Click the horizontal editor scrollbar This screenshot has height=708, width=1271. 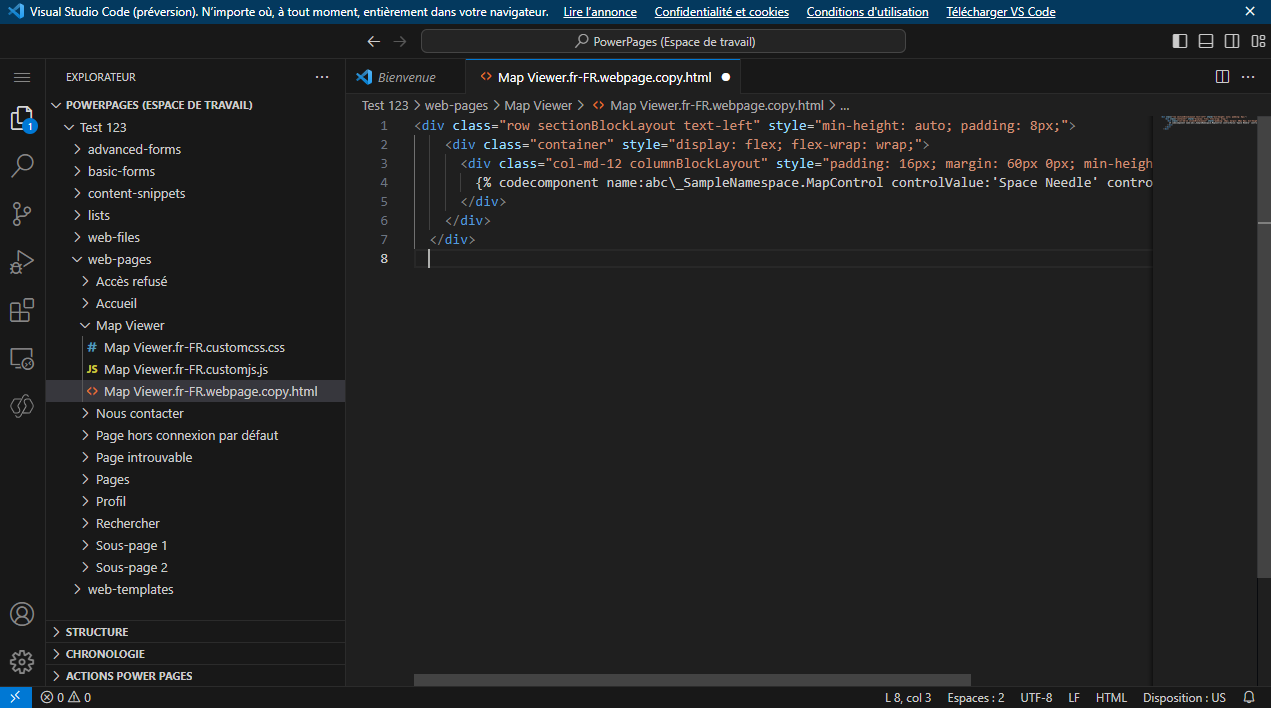(692, 678)
